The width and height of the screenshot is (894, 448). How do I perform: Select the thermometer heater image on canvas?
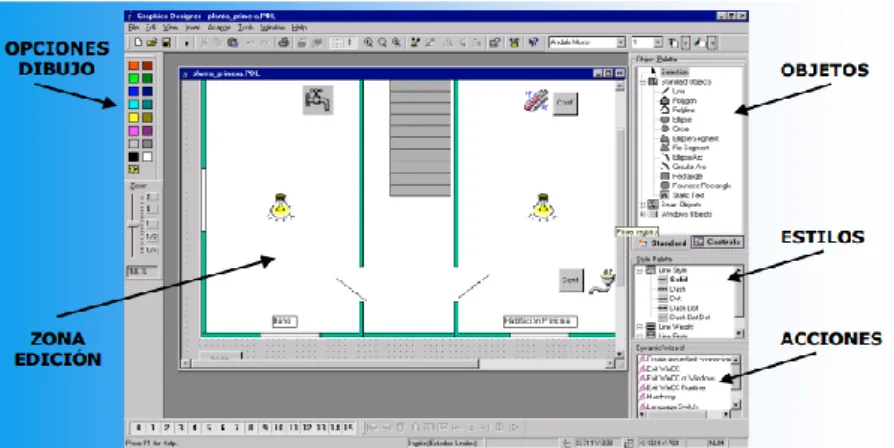click(535, 100)
